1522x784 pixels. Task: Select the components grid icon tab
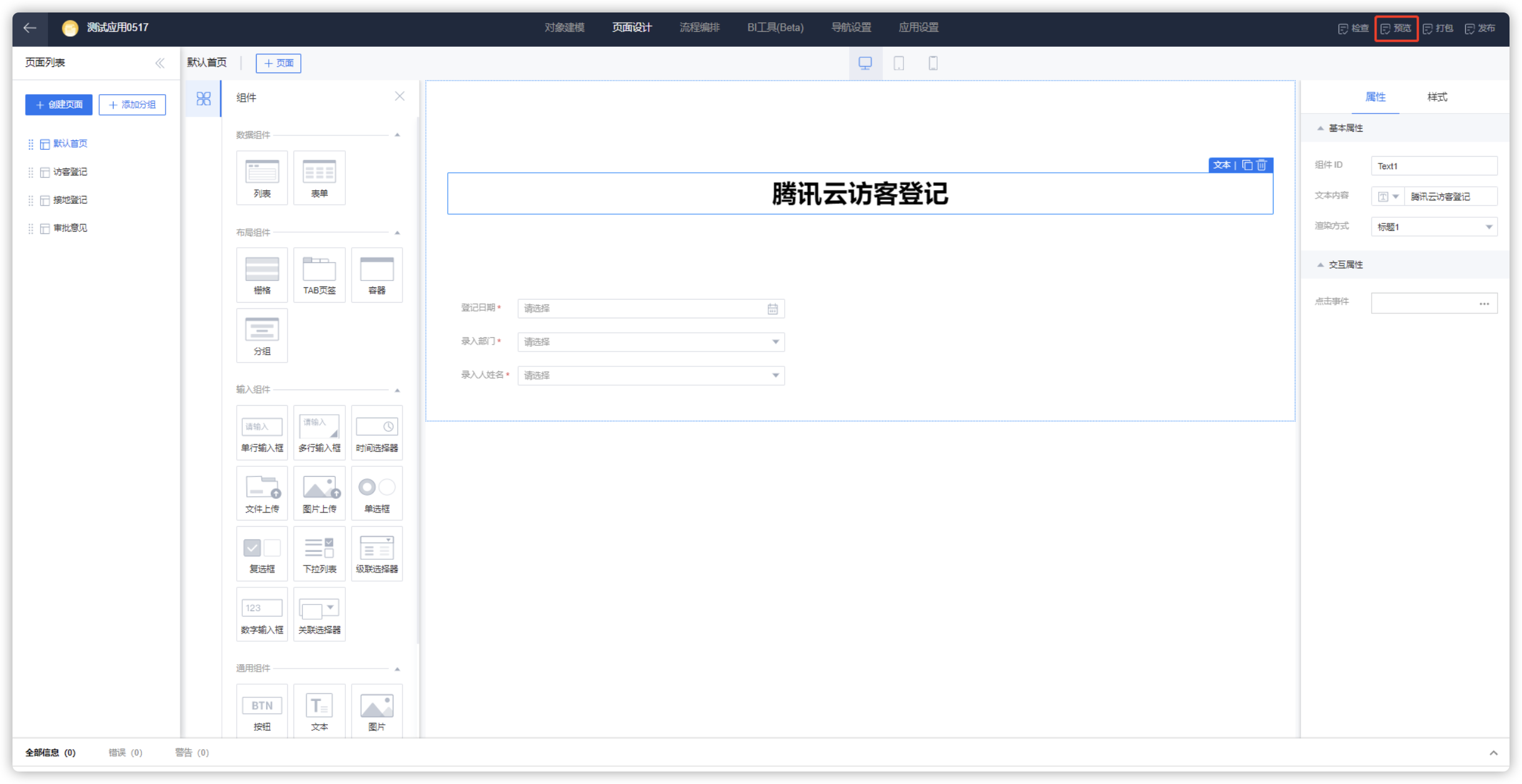204,99
